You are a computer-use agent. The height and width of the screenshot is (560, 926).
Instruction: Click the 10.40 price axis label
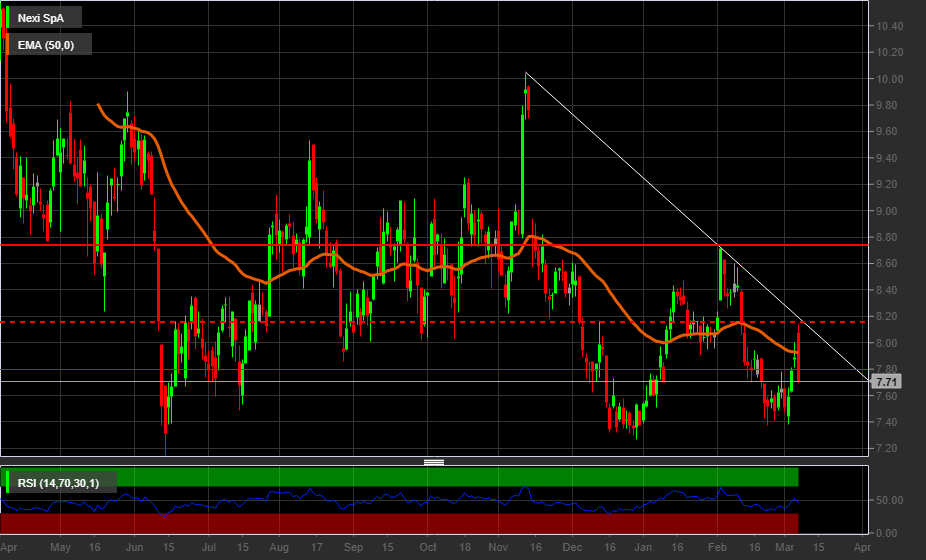pos(889,26)
